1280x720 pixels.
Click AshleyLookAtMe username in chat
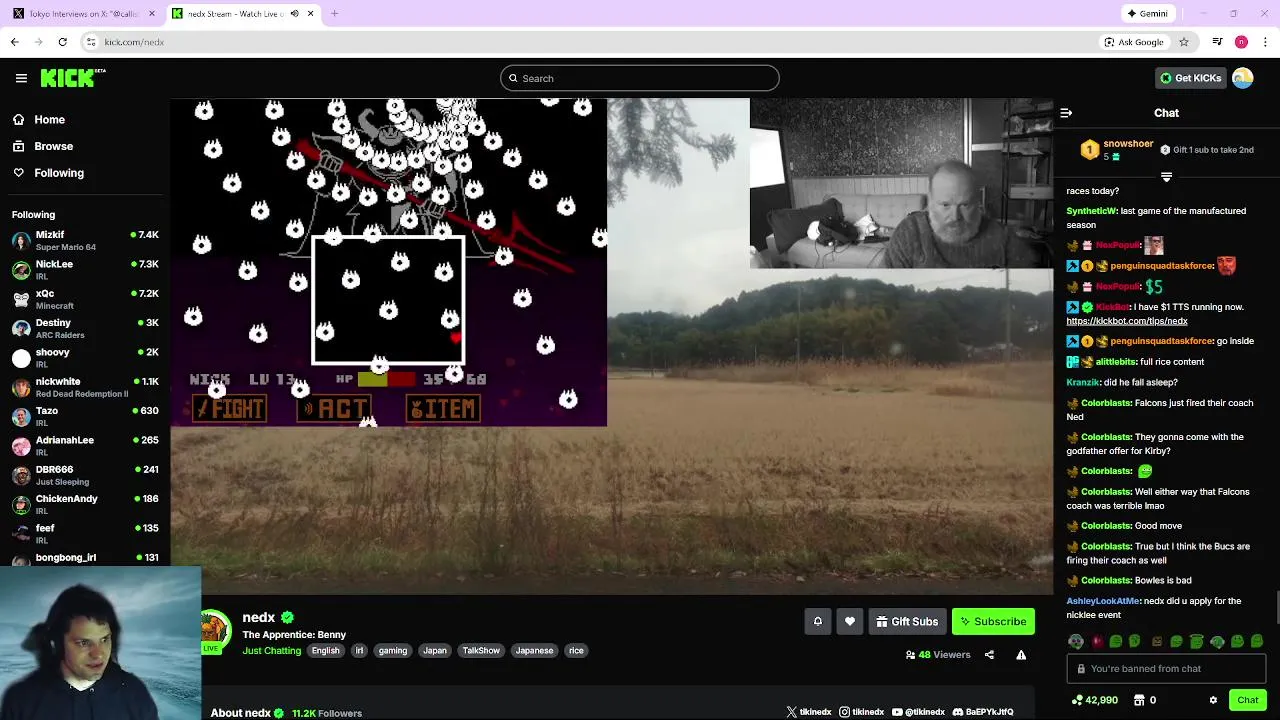[1103, 601]
